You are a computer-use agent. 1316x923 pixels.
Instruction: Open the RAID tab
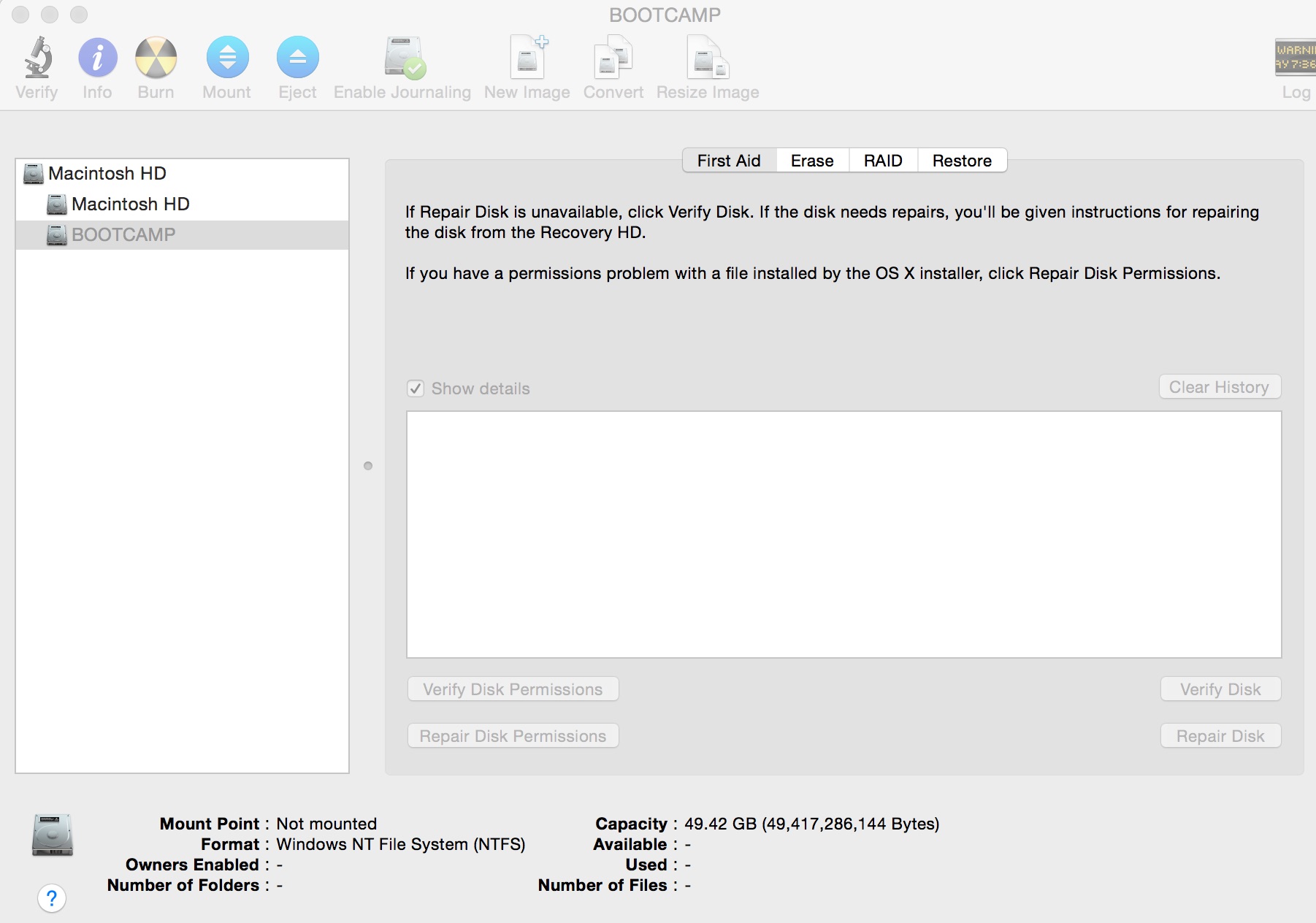[x=883, y=161]
